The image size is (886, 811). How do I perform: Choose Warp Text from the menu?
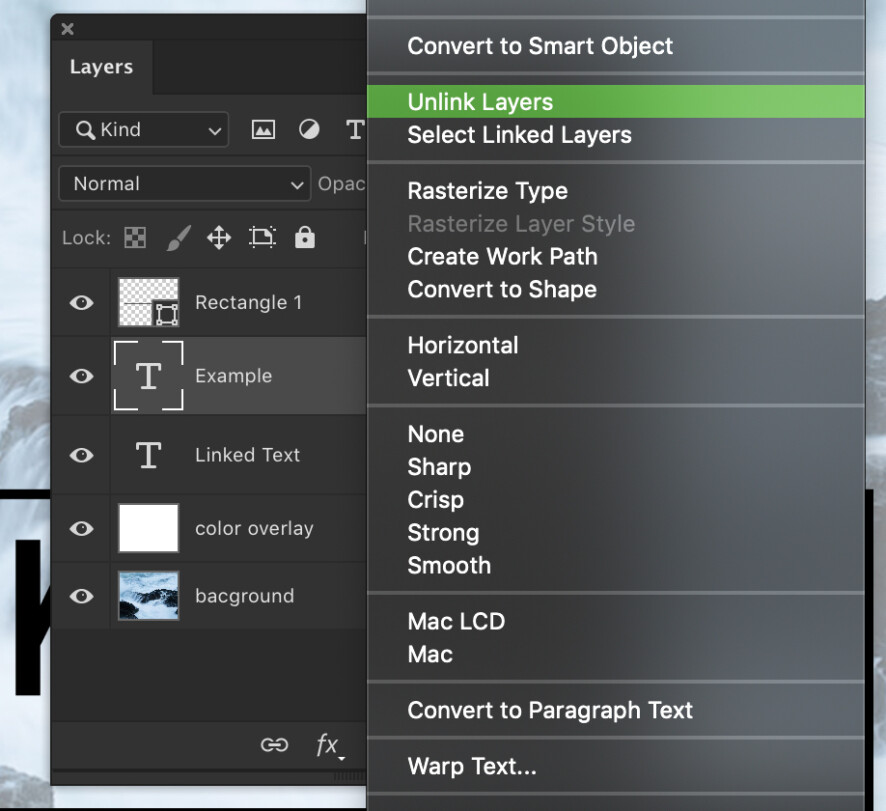(473, 766)
